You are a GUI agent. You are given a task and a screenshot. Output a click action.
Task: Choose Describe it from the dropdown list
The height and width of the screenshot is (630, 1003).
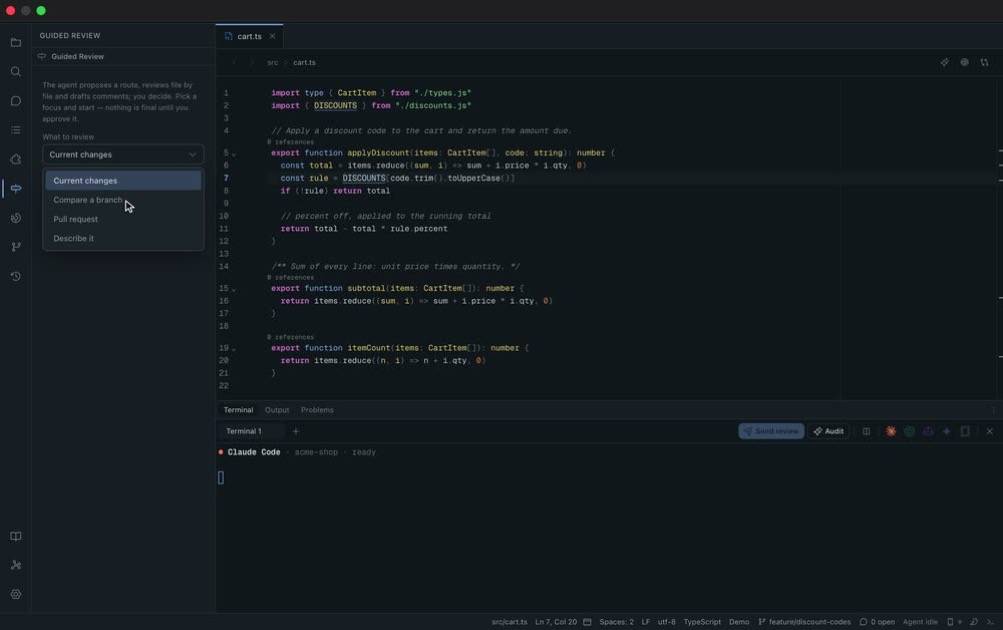click(x=123, y=238)
